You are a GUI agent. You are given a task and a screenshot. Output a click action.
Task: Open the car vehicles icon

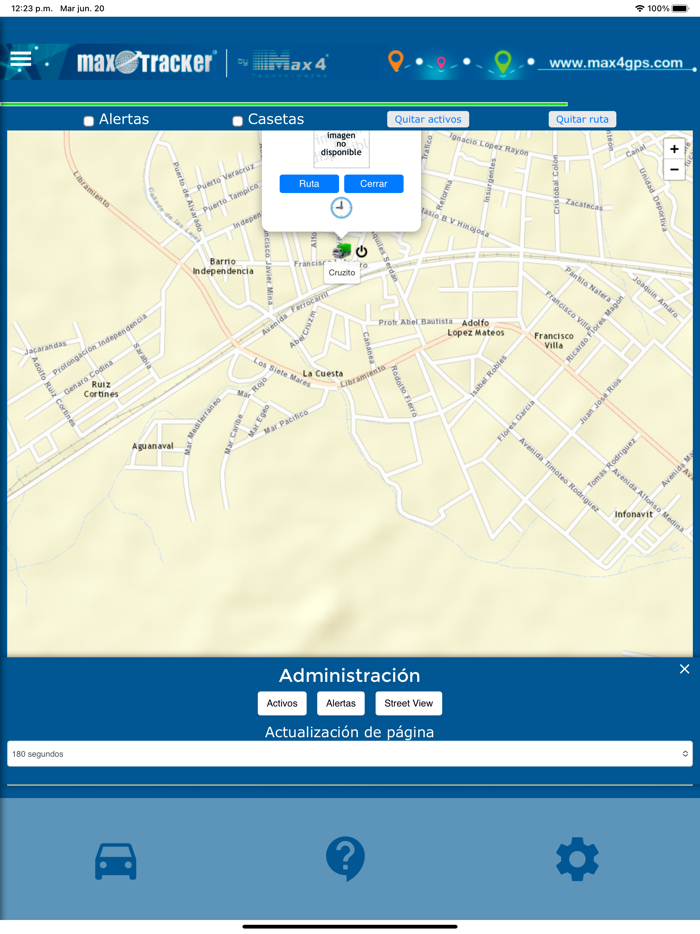(x=116, y=861)
